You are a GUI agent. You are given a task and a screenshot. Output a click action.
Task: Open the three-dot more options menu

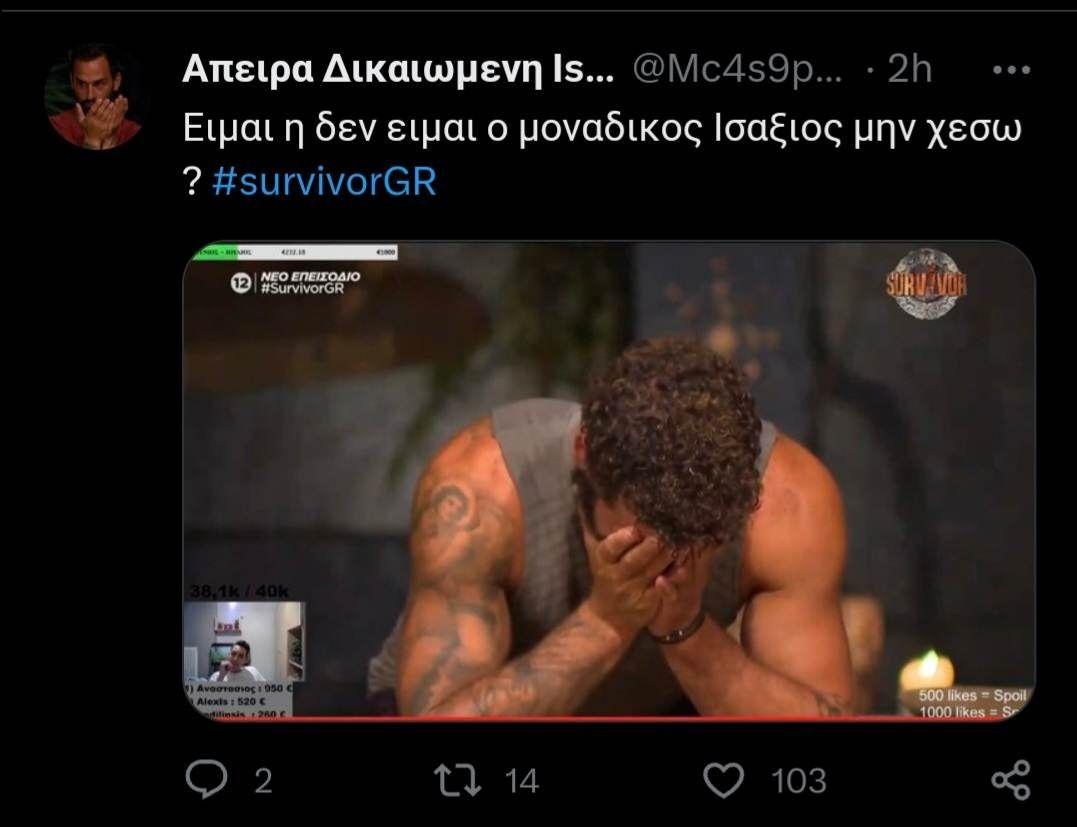coord(1011,69)
